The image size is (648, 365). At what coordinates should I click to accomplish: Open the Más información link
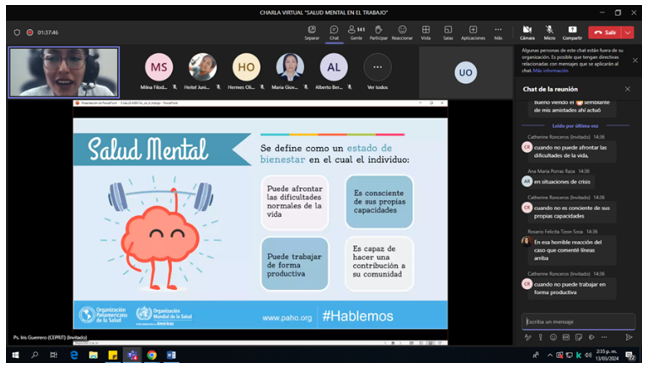[x=550, y=71]
